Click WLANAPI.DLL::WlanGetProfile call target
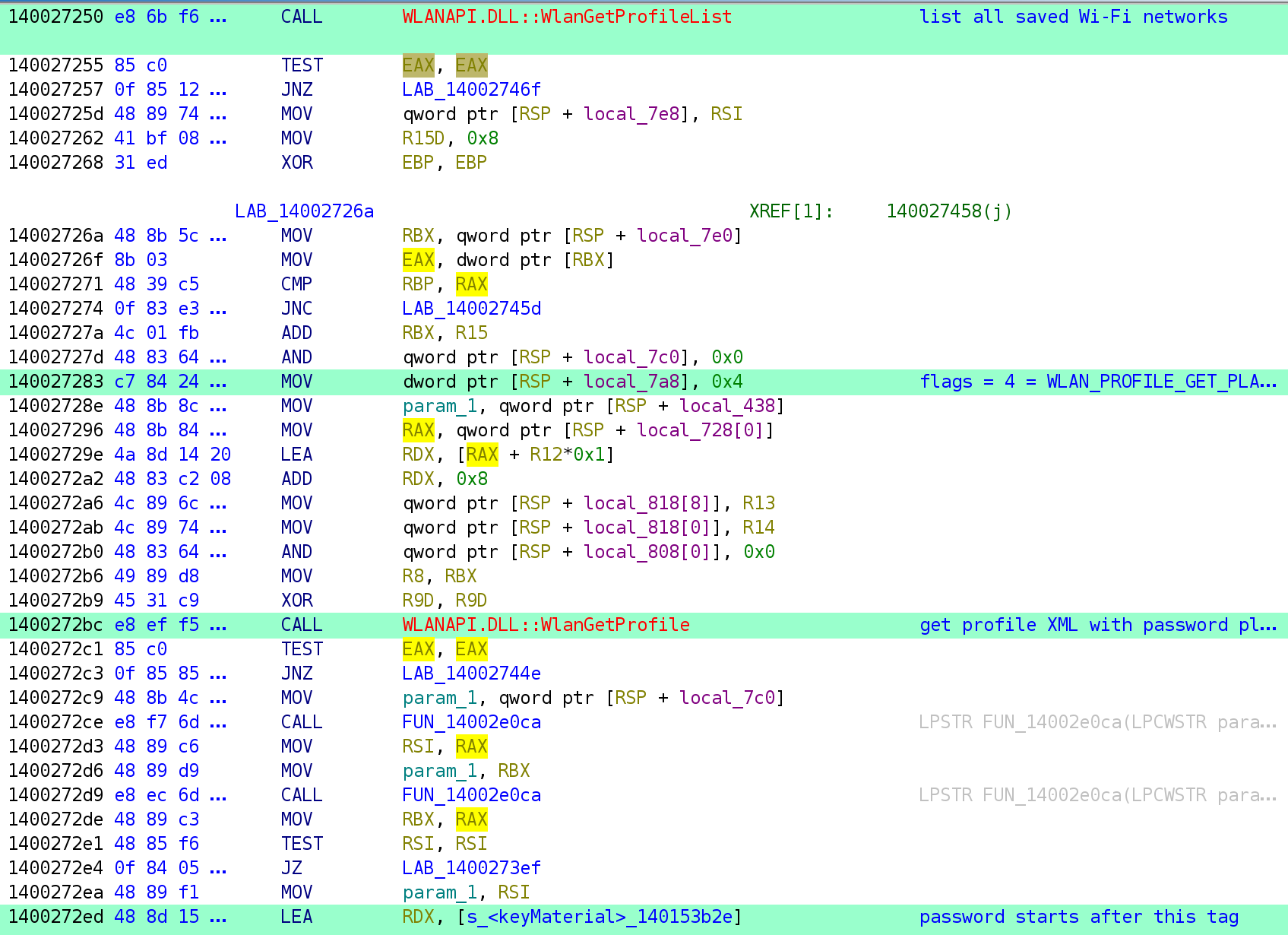Image resolution: width=1288 pixels, height=935 pixels. 546,625
